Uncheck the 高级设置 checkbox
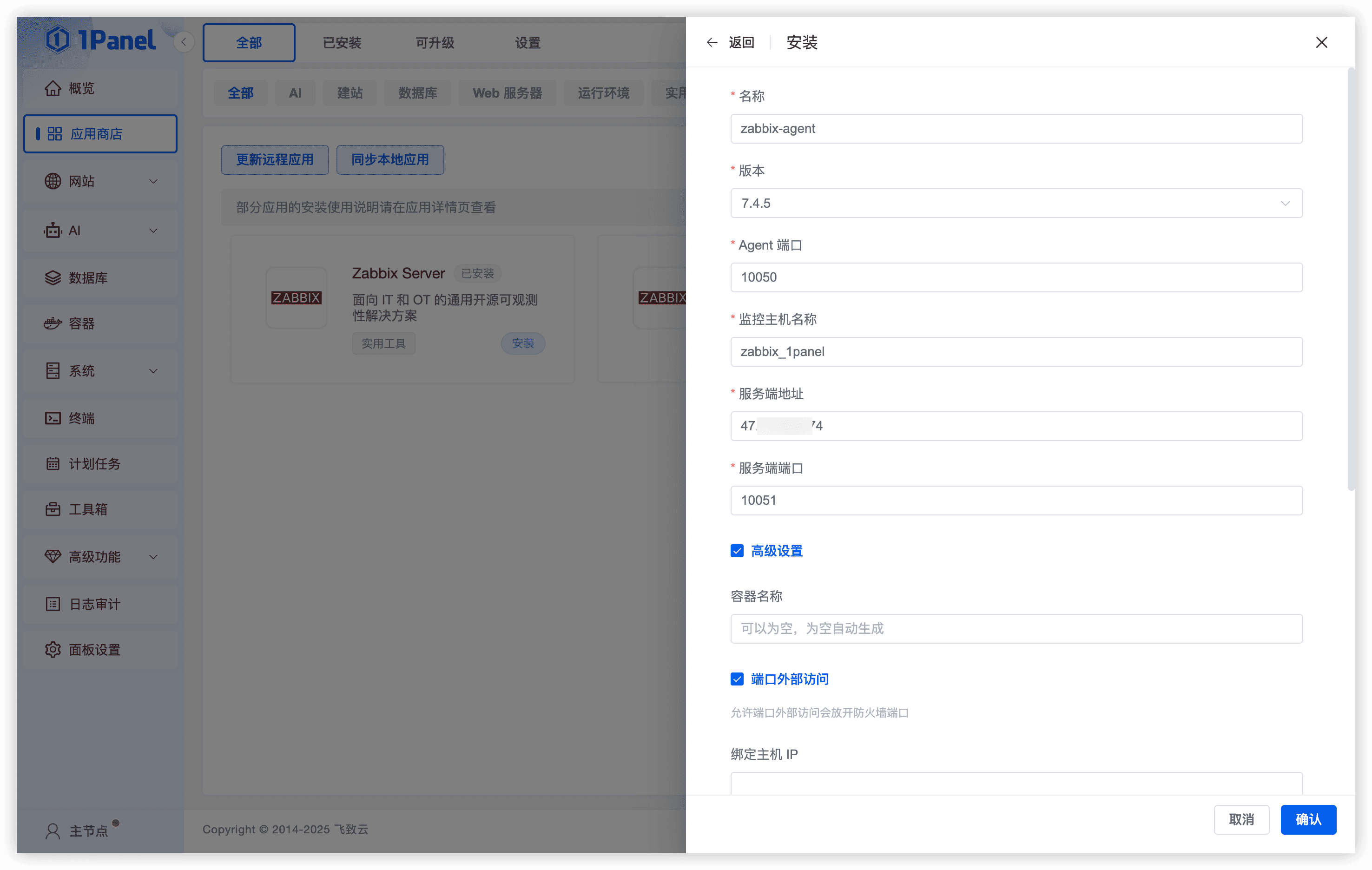1372x870 pixels. [x=737, y=551]
